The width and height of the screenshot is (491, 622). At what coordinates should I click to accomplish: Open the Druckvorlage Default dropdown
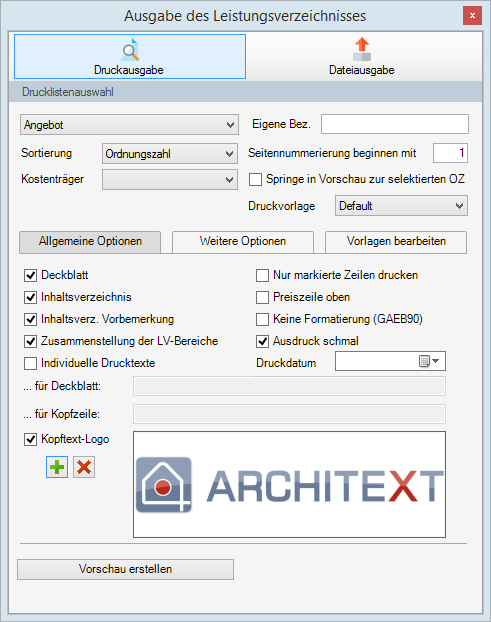coord(401,205)
